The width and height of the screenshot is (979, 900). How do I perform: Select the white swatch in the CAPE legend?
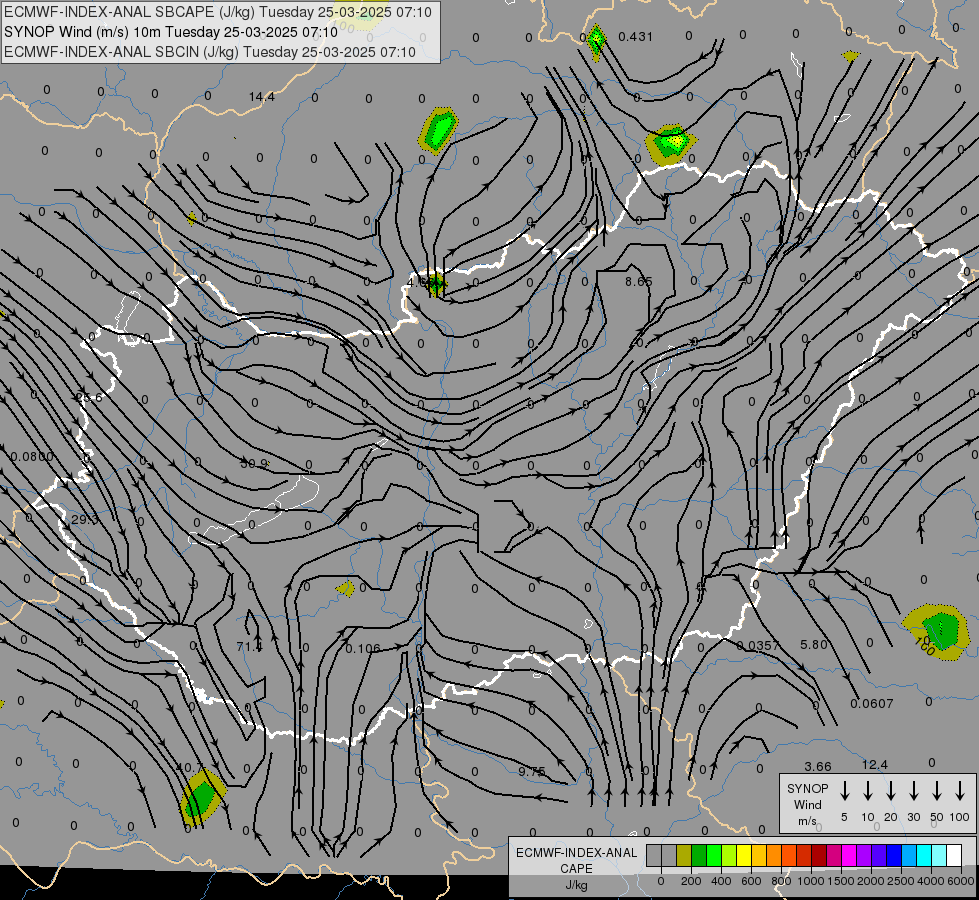(x=953, y=855)
